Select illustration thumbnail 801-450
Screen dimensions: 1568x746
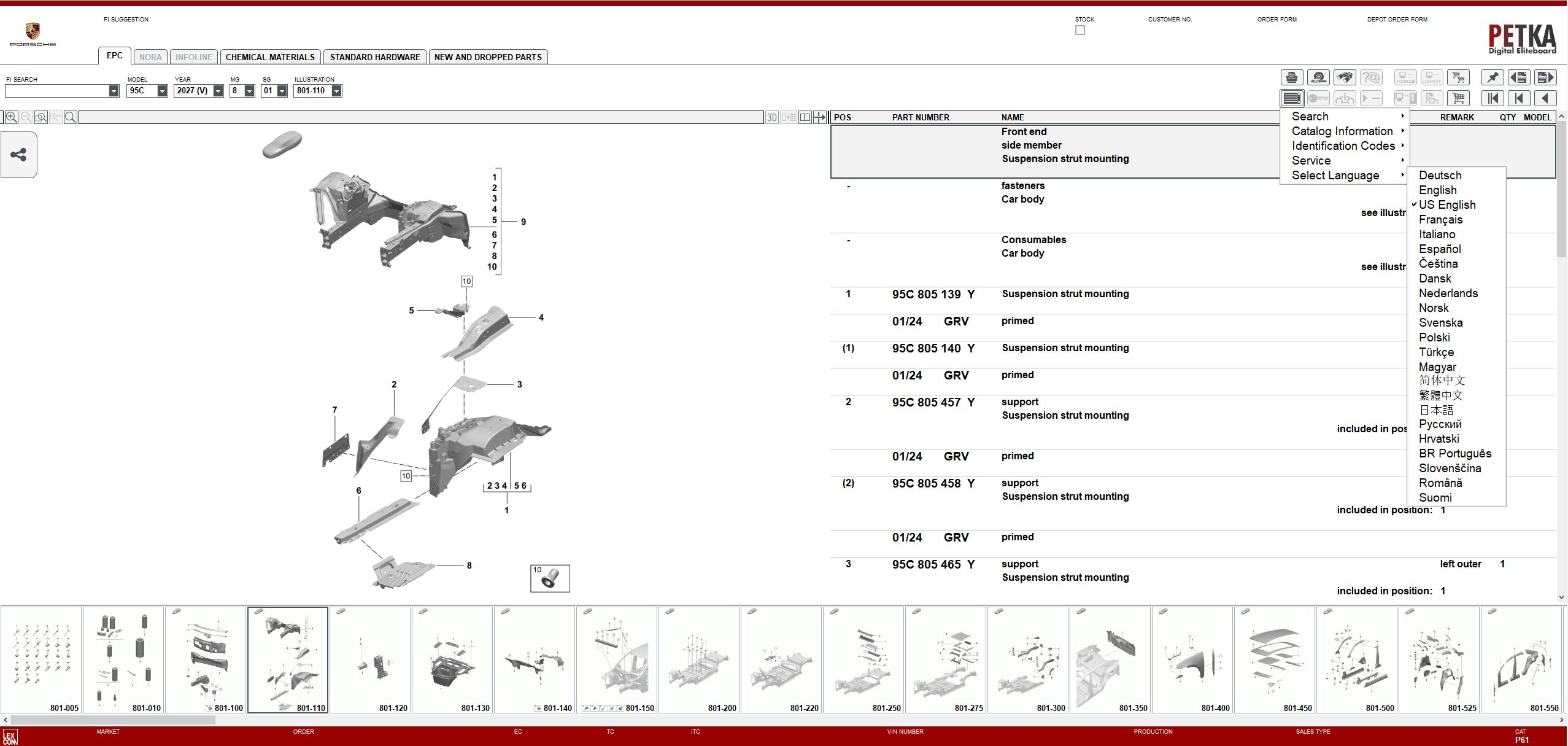coord(1275,660)
